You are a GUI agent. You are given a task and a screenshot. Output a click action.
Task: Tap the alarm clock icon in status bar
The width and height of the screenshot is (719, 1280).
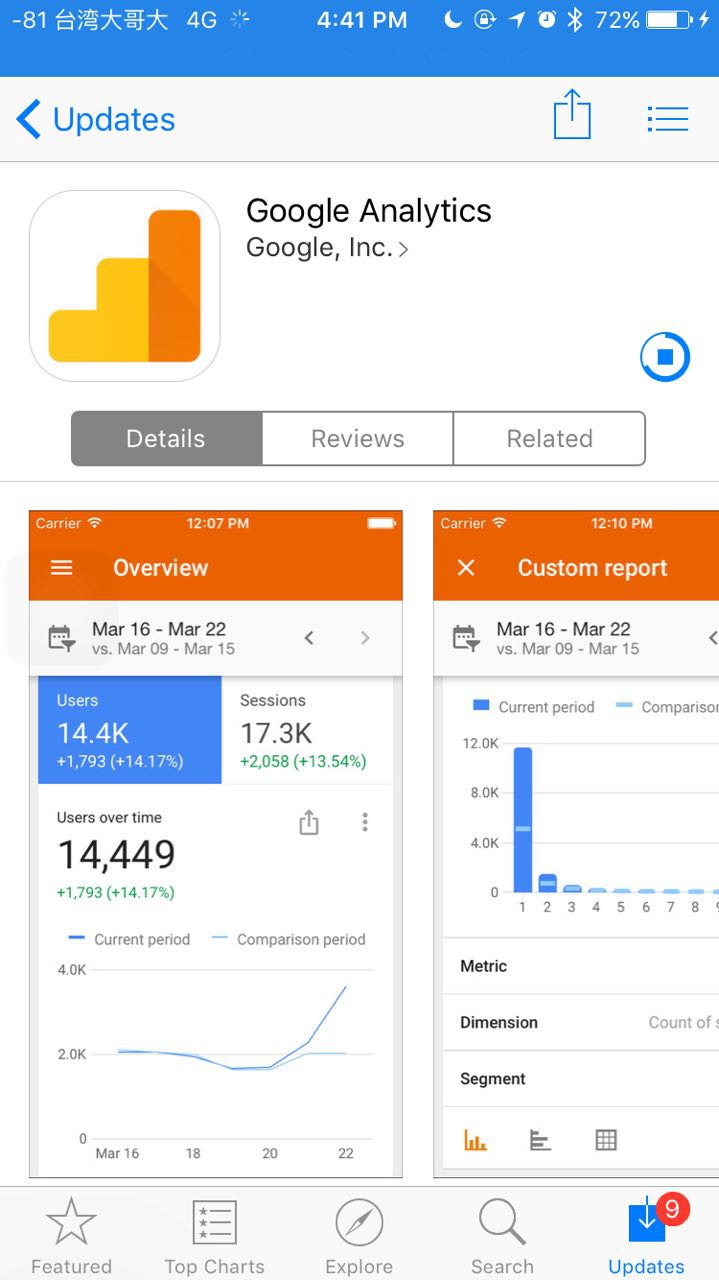coord(546,20)
